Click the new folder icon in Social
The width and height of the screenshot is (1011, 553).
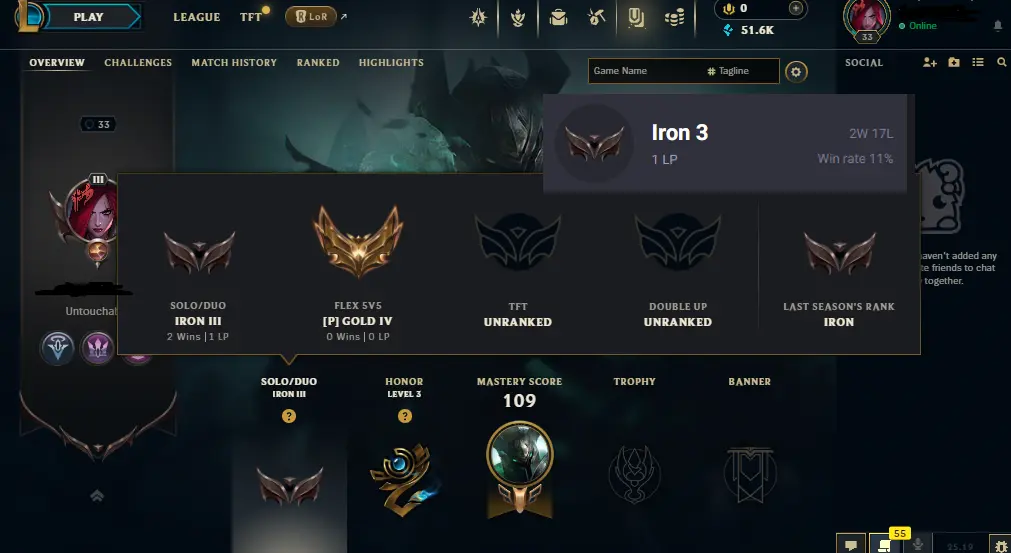tap(954, 63)
